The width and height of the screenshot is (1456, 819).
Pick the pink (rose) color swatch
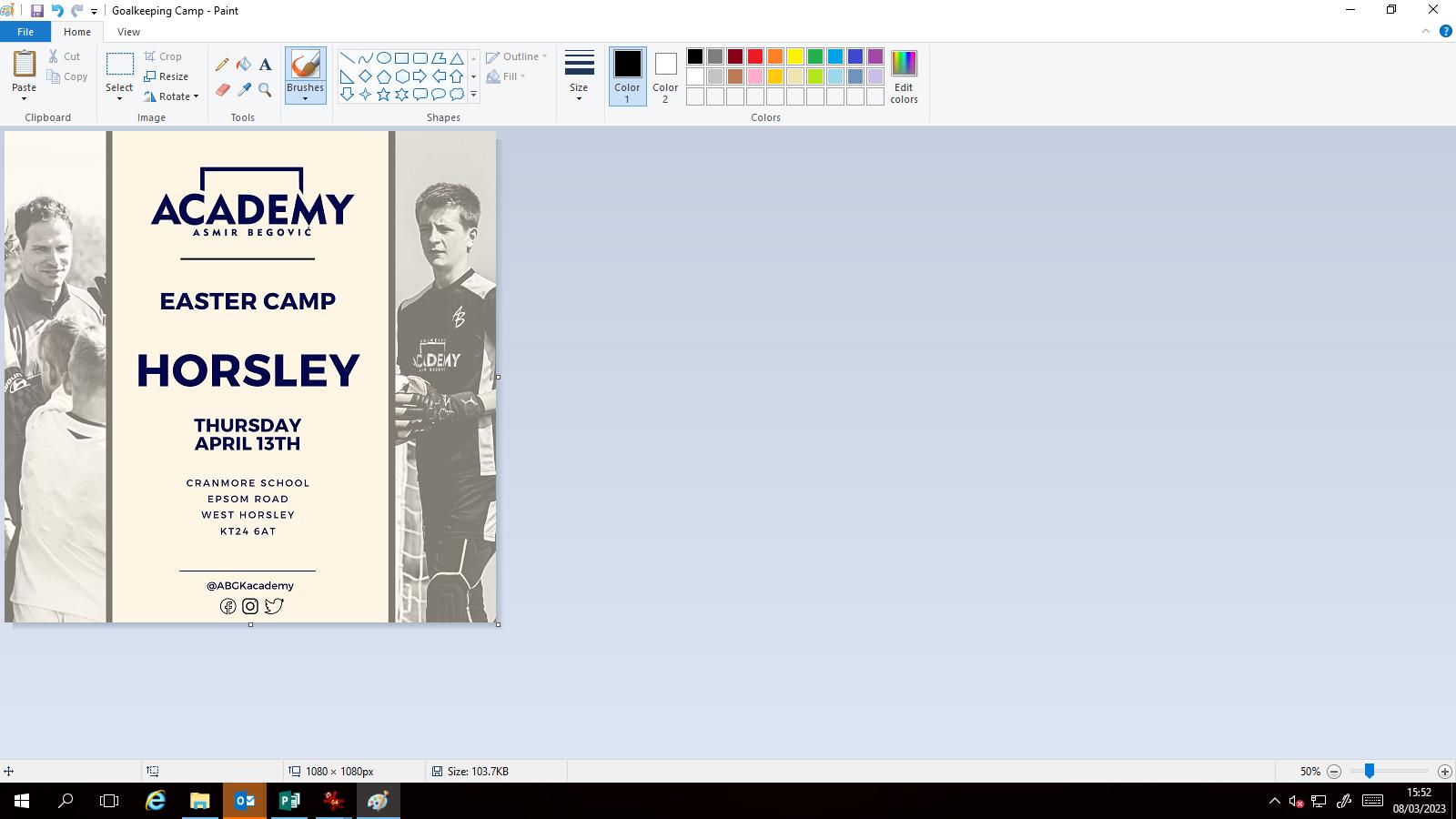point(755,76)
